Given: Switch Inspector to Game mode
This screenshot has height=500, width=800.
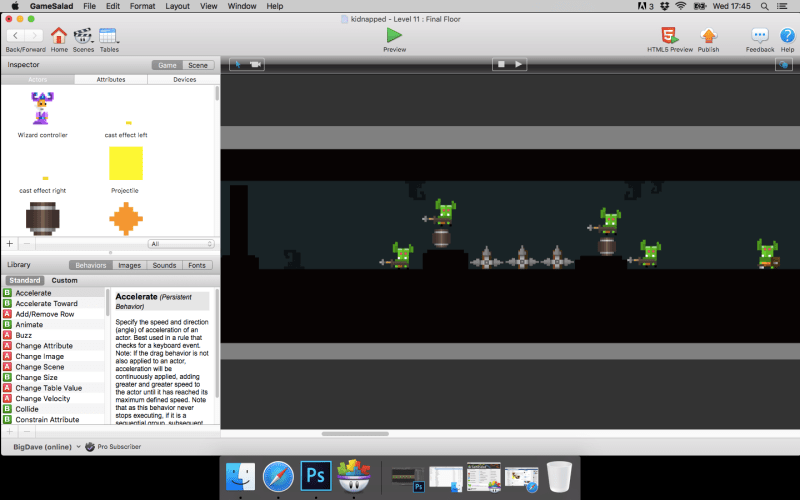Looking at the screenshot, I should (165, 65).
